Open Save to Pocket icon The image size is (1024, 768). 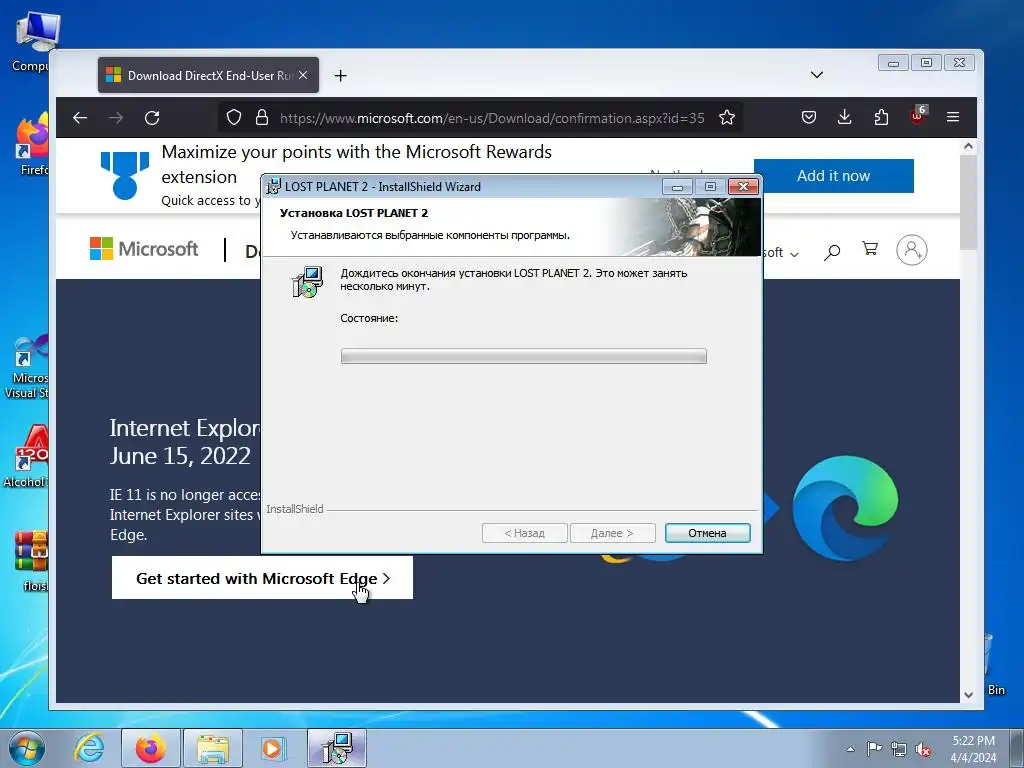(x=808, y=118)
